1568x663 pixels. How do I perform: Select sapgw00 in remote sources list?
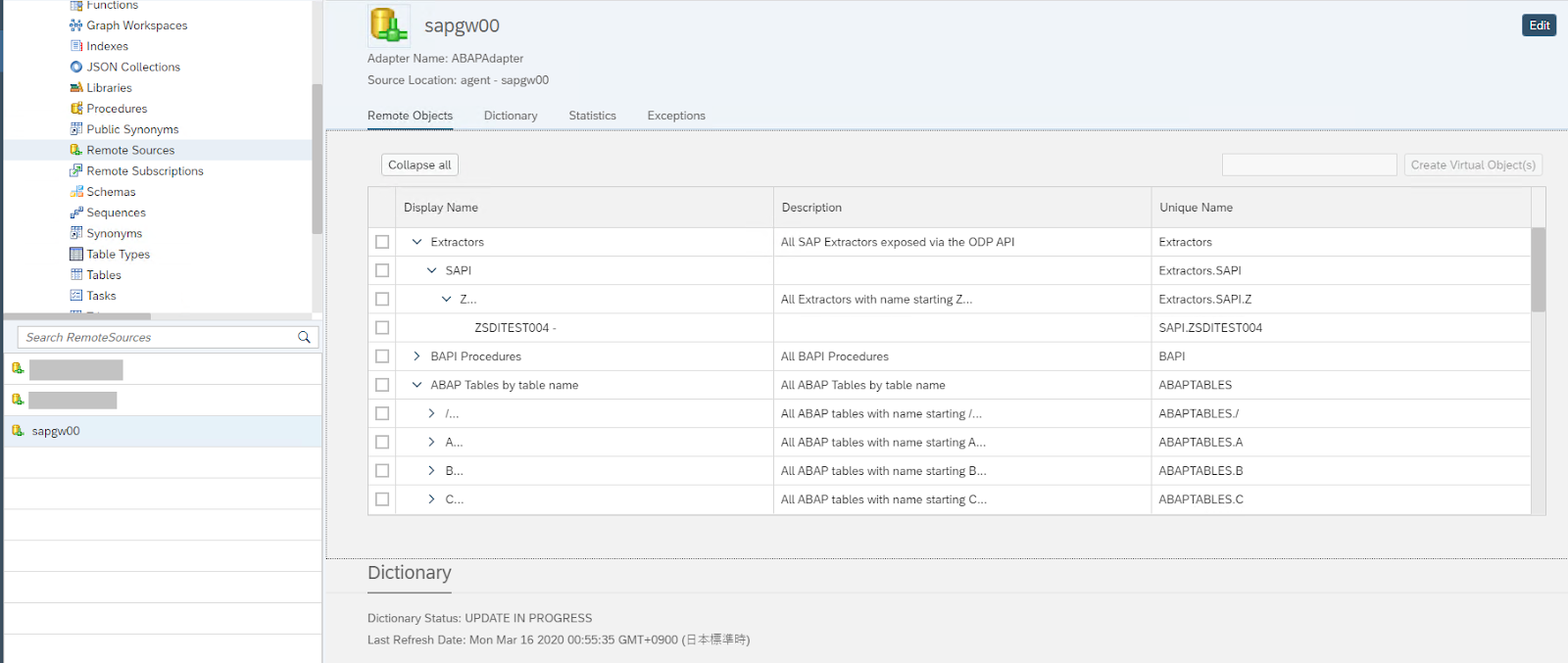click(163, 431)
